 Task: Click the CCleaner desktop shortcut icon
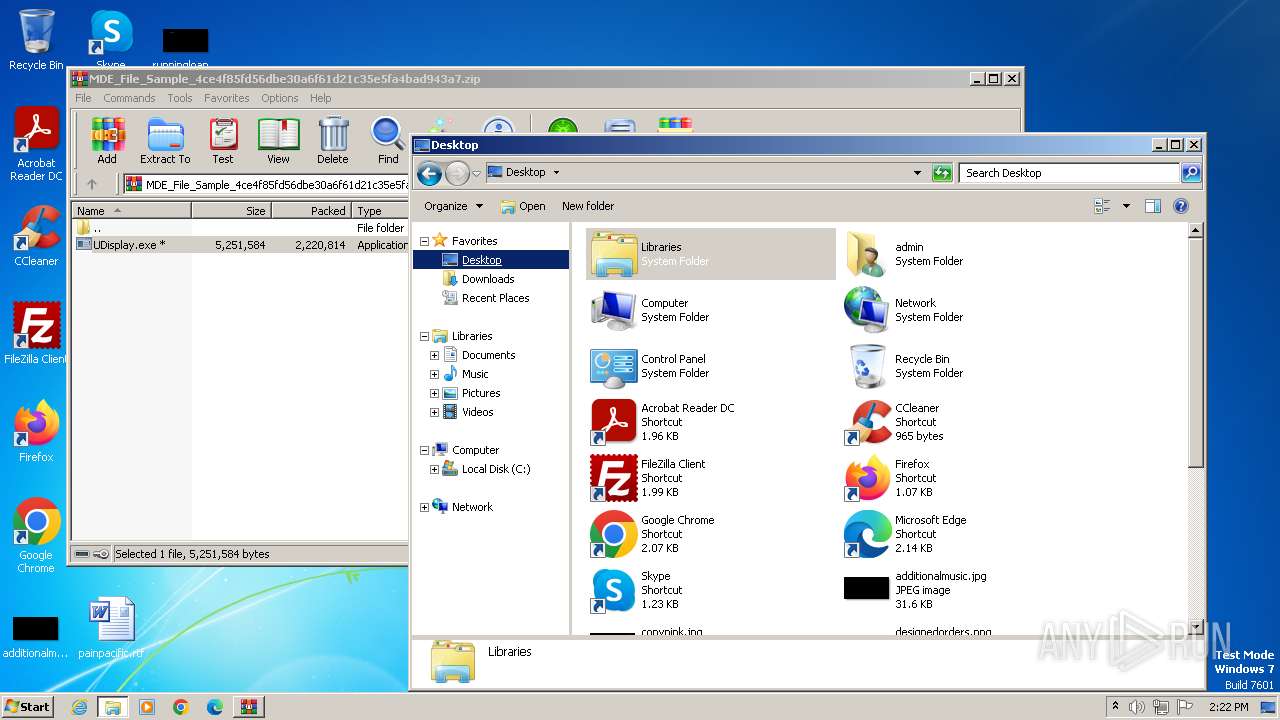point(36,237)
